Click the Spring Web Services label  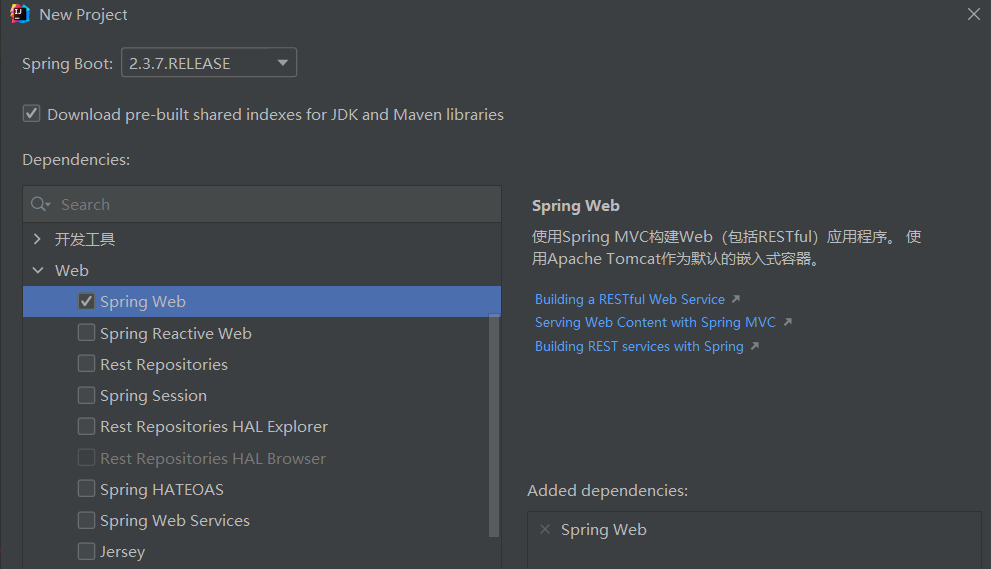point(175,521)
